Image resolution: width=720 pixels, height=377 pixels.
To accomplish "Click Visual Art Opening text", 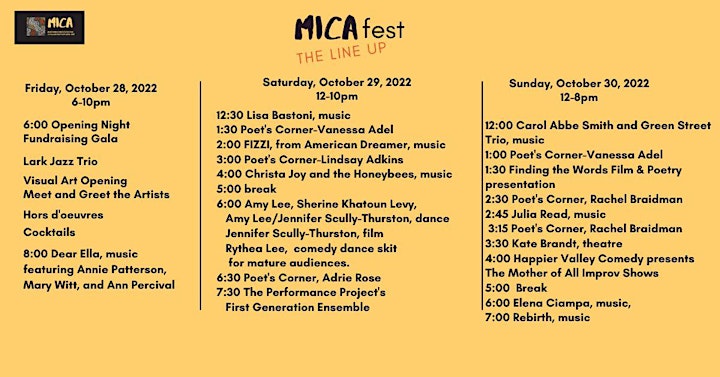I will pyautogui.click(x=75, y=180).
